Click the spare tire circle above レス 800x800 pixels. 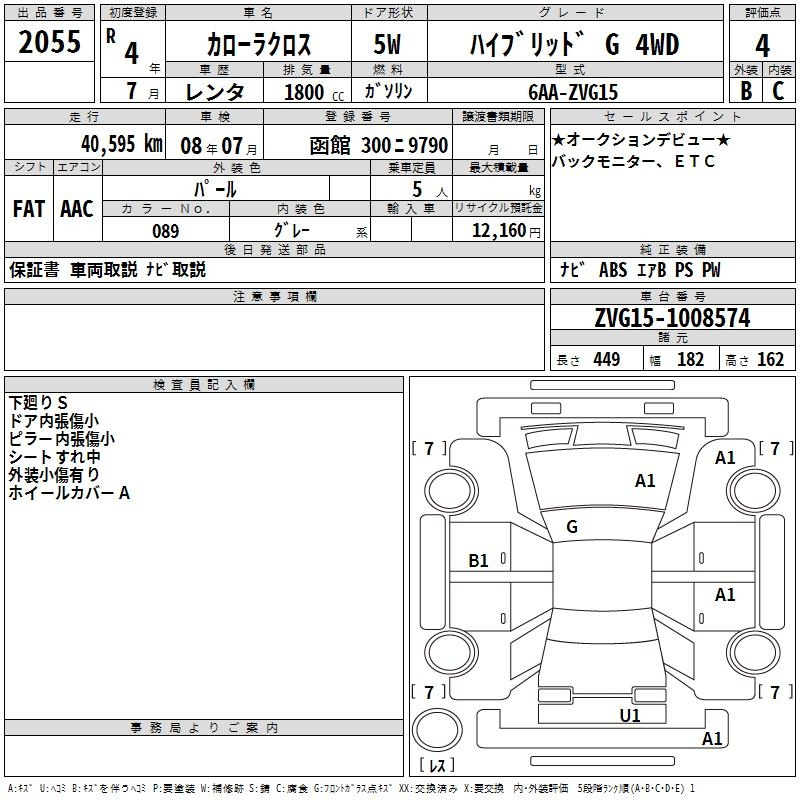tap(437, 730)
